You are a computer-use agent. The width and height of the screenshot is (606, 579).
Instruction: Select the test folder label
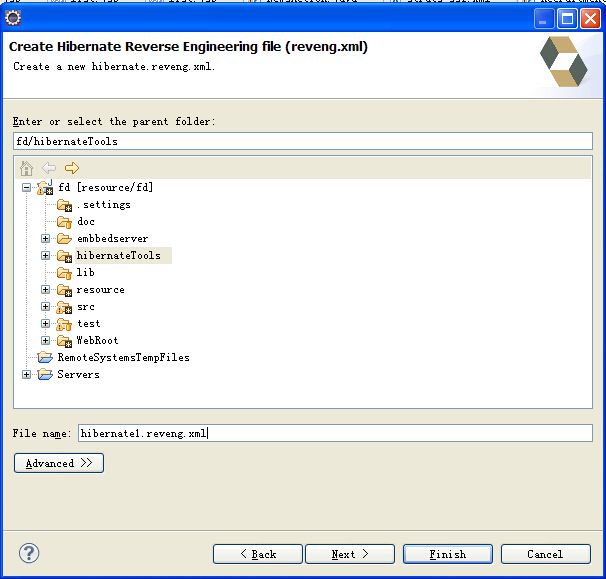[89, 324]
